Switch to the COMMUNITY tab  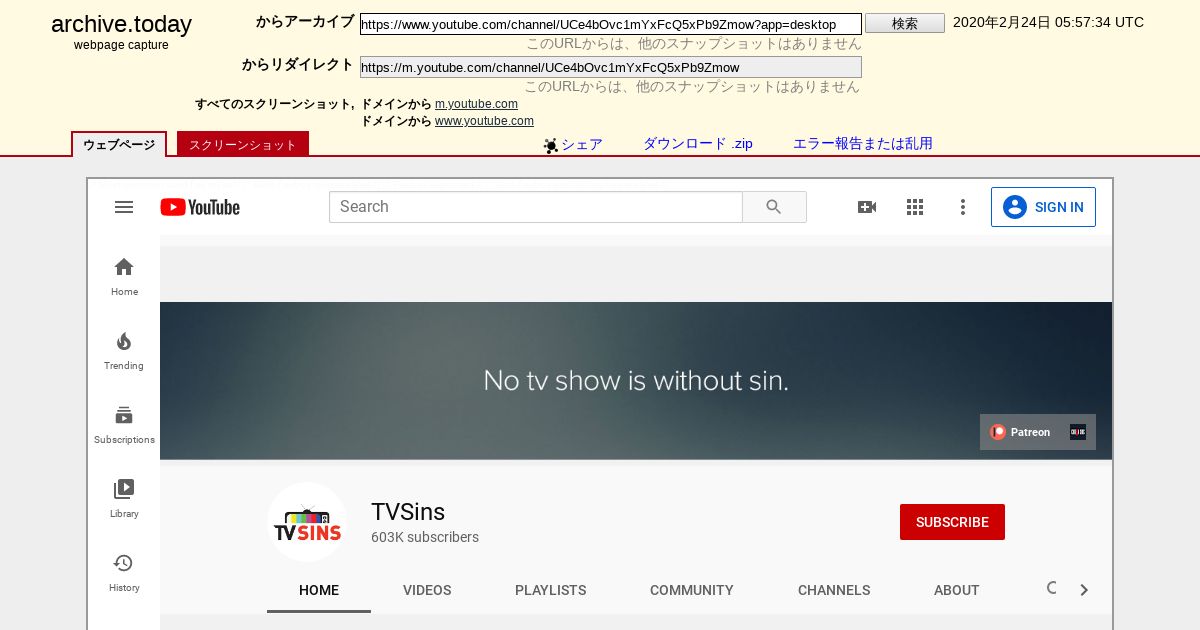click(x=692, y=590)
